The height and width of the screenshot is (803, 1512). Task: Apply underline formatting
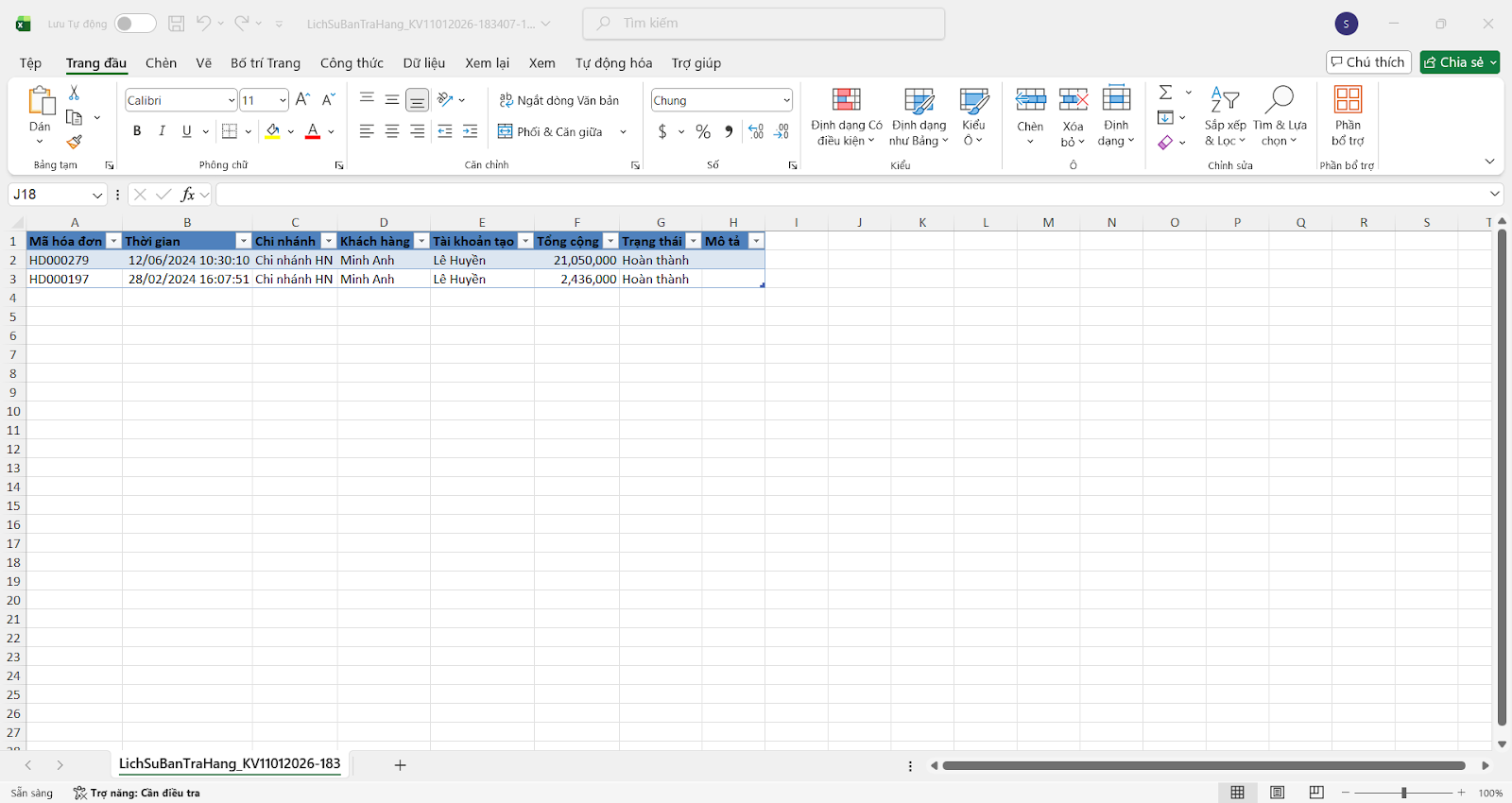click(186, 131)
